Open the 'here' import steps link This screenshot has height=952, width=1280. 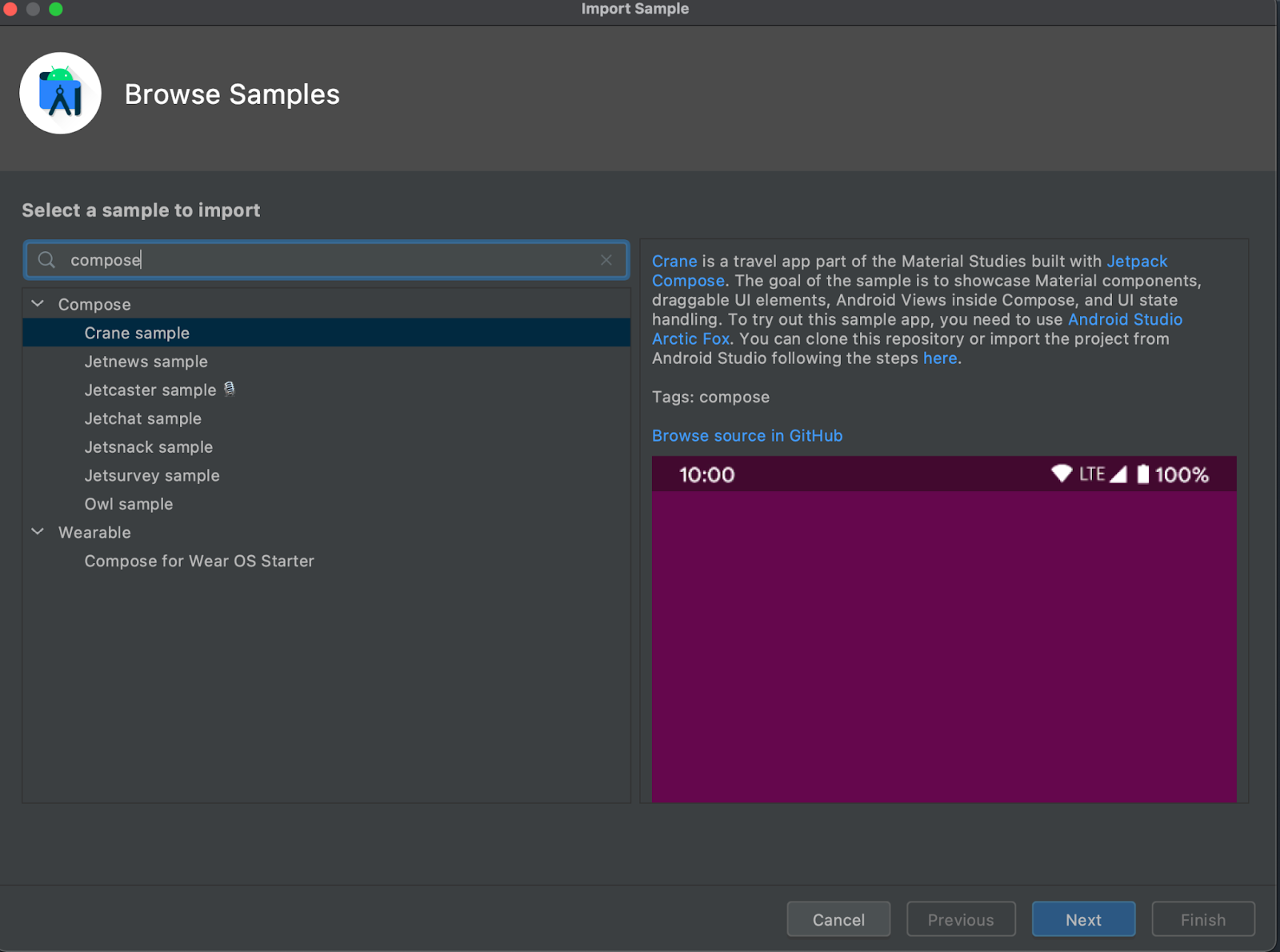tap(940, 358)
